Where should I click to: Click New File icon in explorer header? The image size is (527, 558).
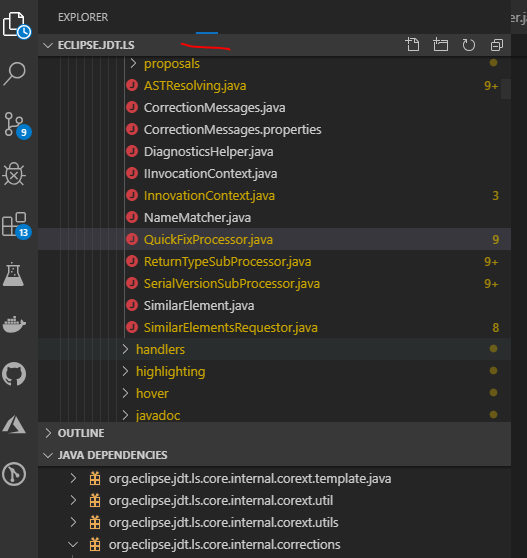click(412, 45)
